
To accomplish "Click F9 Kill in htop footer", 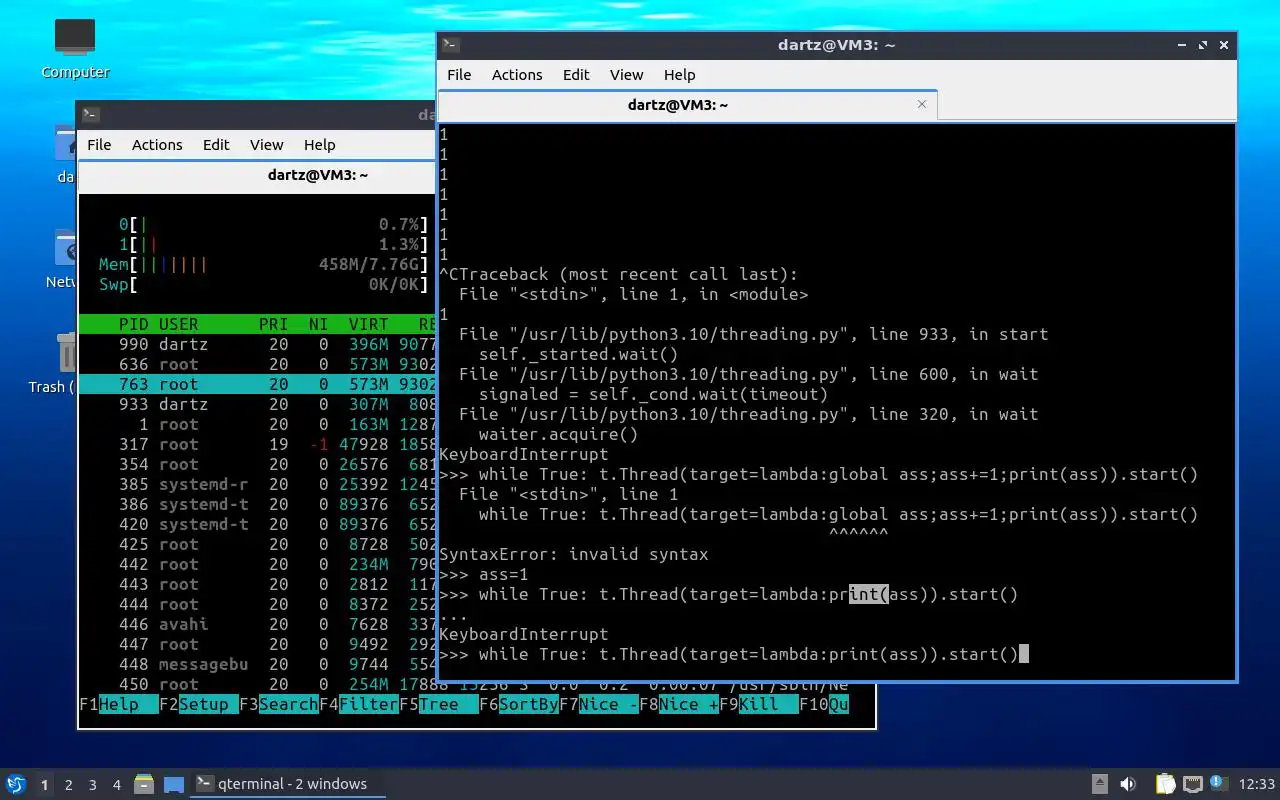I will coord(759,704).
